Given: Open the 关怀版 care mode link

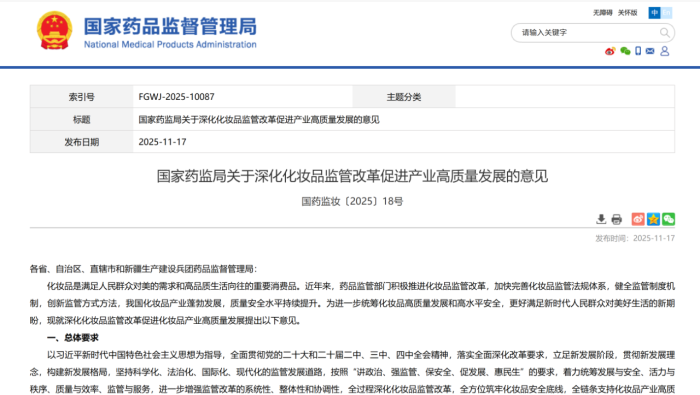Looking at the screenshot, I should 627,12.
